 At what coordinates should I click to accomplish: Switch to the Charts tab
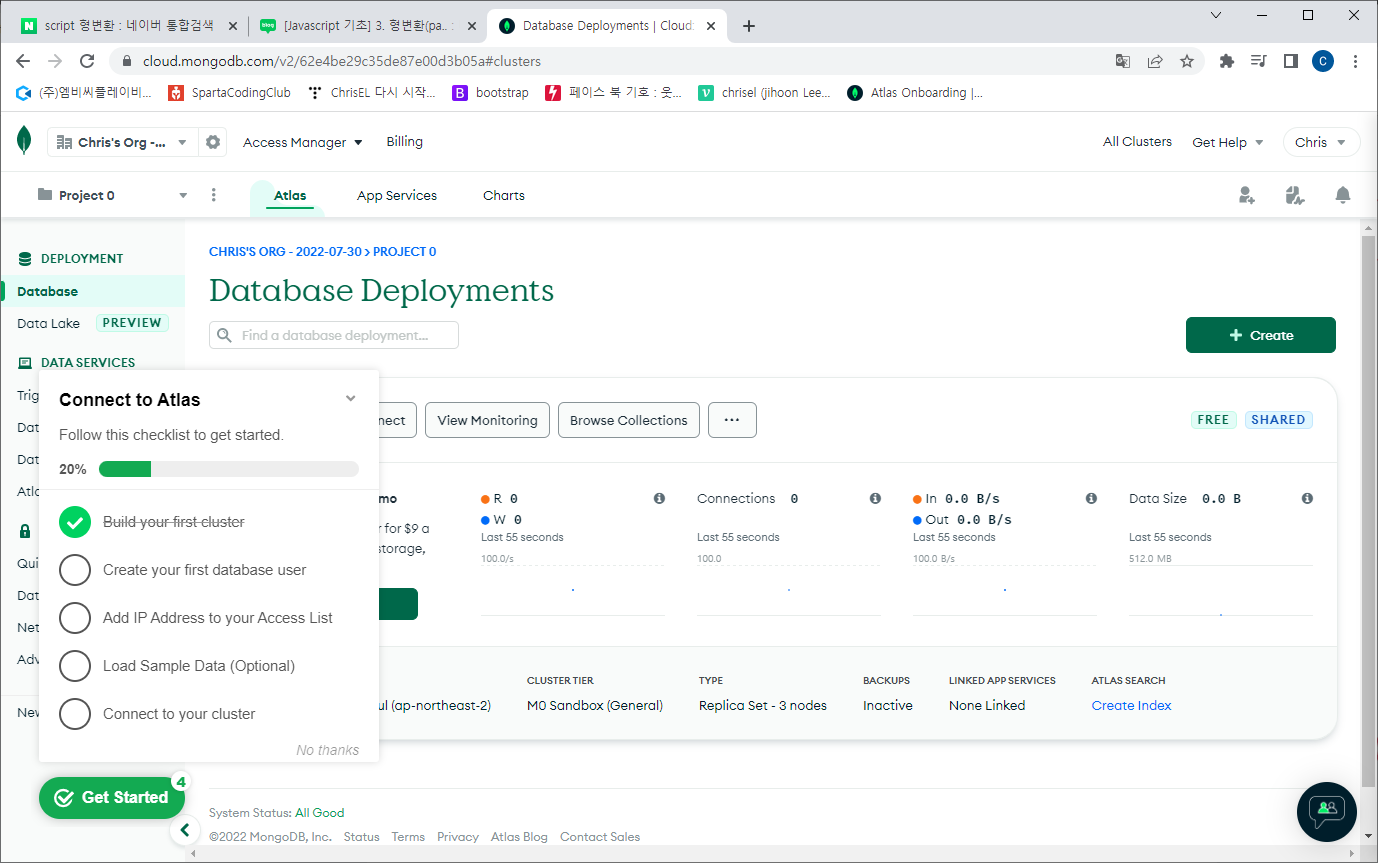[x=504, y=196]
